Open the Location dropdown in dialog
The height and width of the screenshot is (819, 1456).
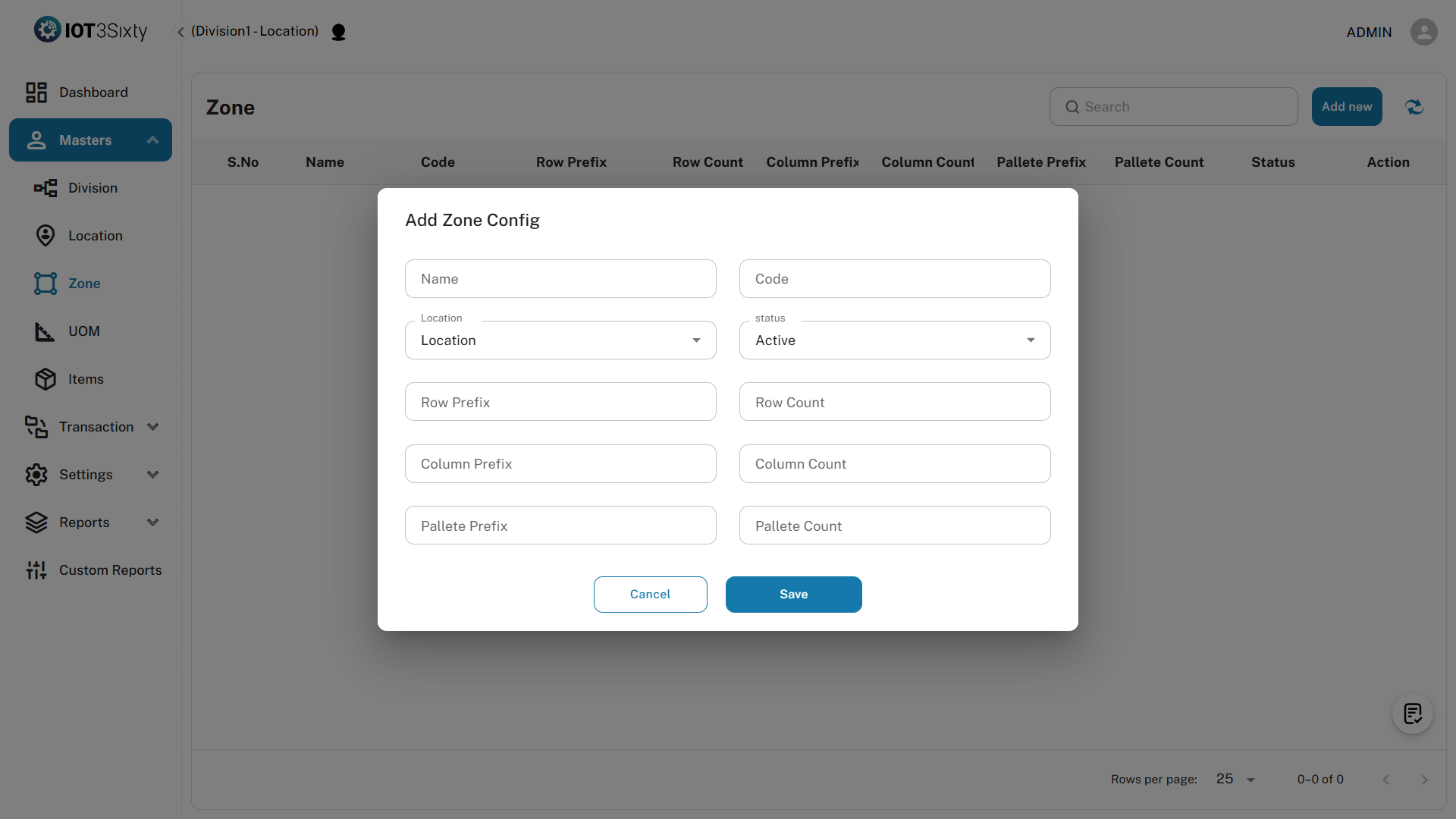pos(560,340)
